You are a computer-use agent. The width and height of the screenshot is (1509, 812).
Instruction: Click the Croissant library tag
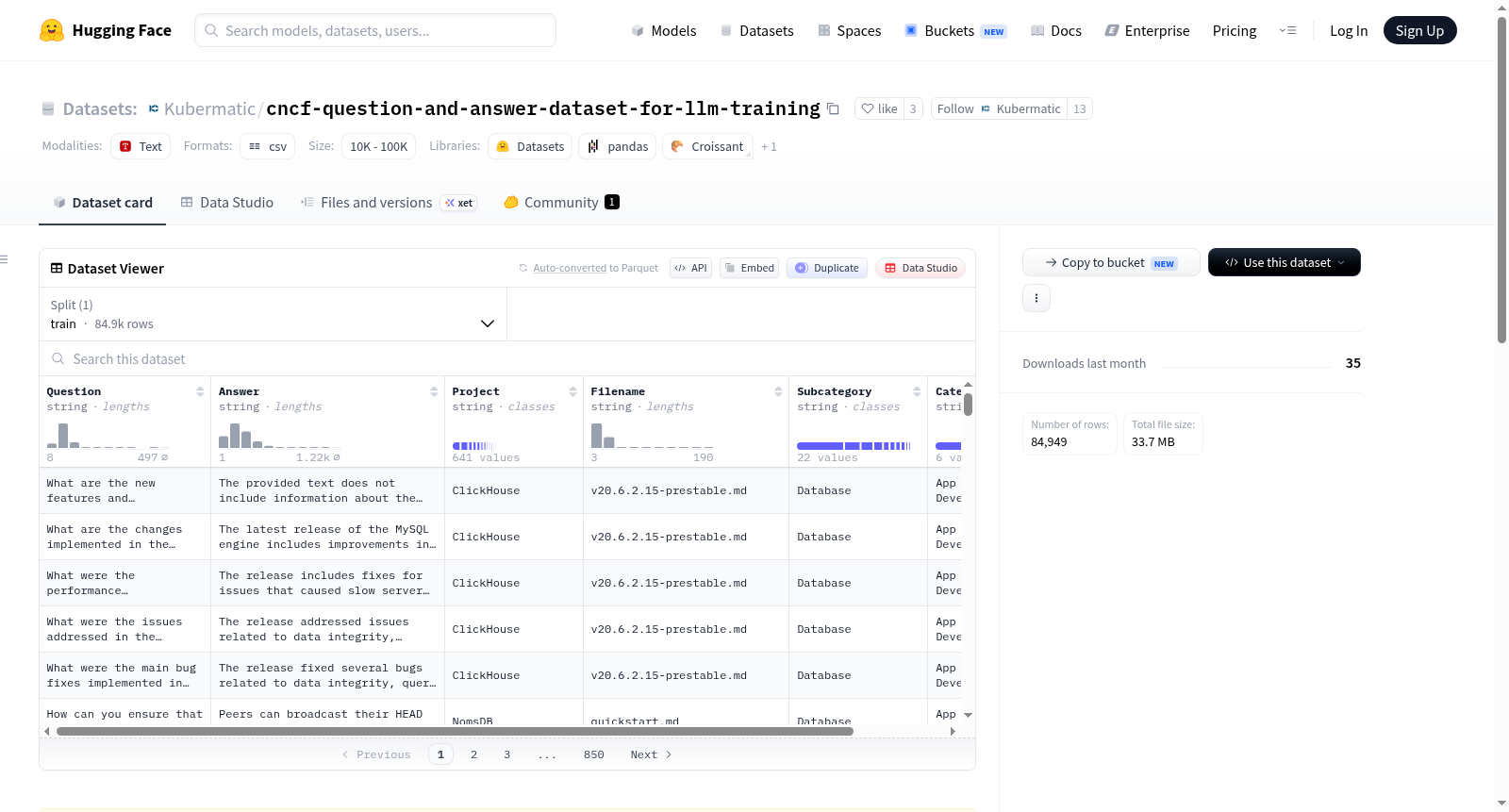(x=707, y=146)
